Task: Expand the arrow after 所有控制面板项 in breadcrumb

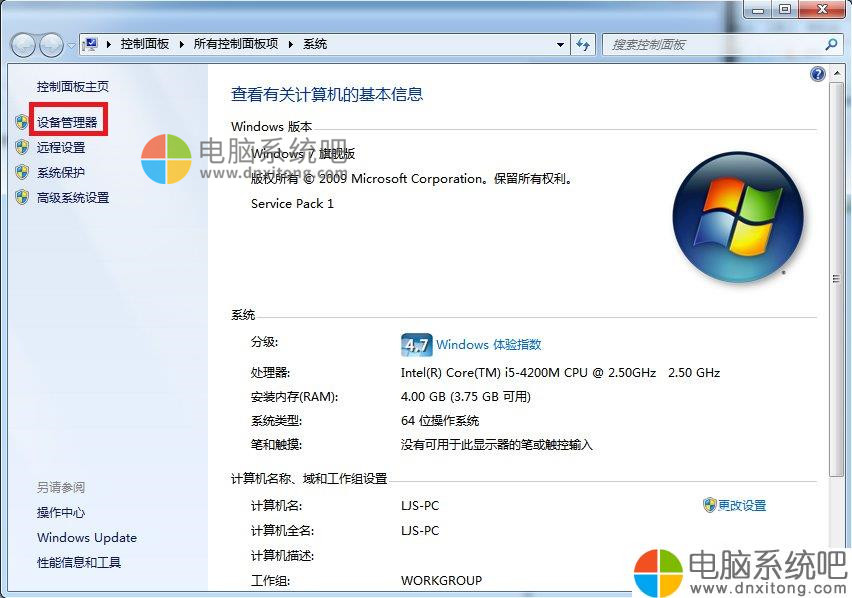Action: (291, 45)
